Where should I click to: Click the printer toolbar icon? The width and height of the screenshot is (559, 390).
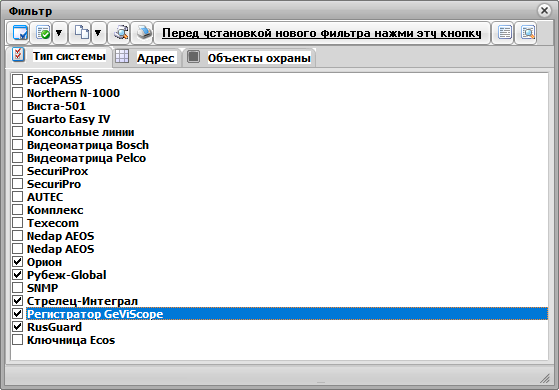[x=144, y=33]
